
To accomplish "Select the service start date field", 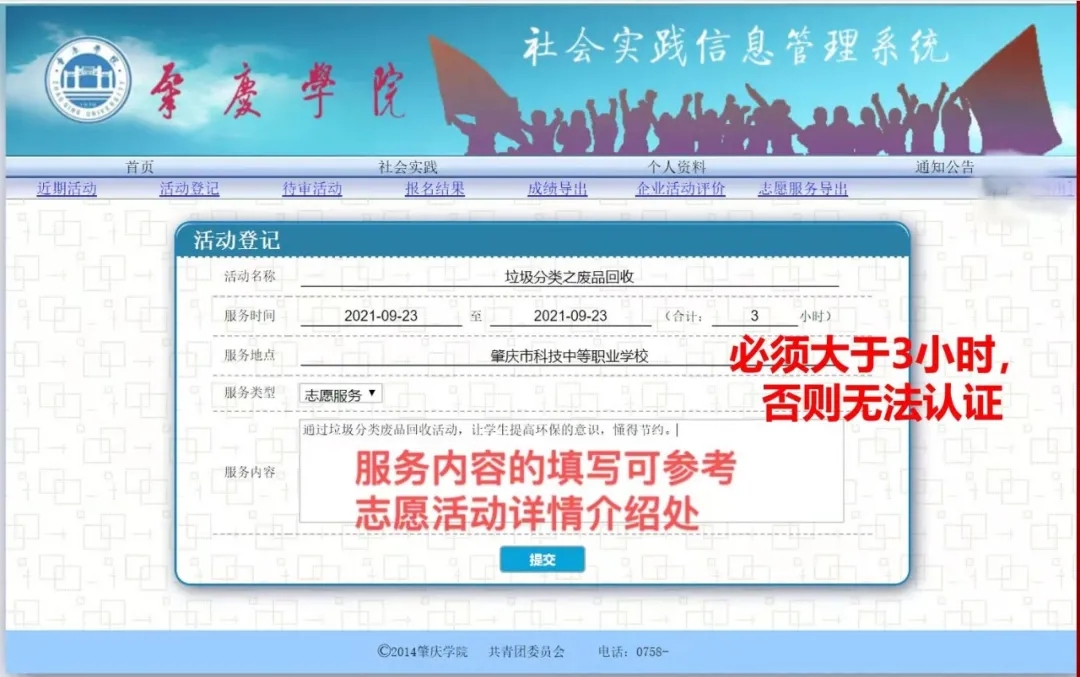I will click(x=381, y=316).
